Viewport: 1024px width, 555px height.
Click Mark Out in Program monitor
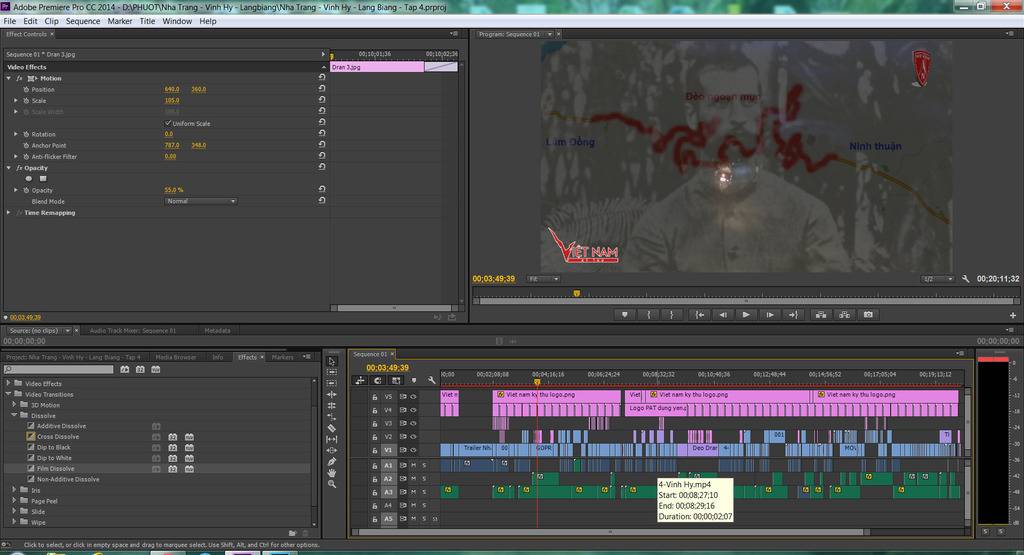coord(671,315)
